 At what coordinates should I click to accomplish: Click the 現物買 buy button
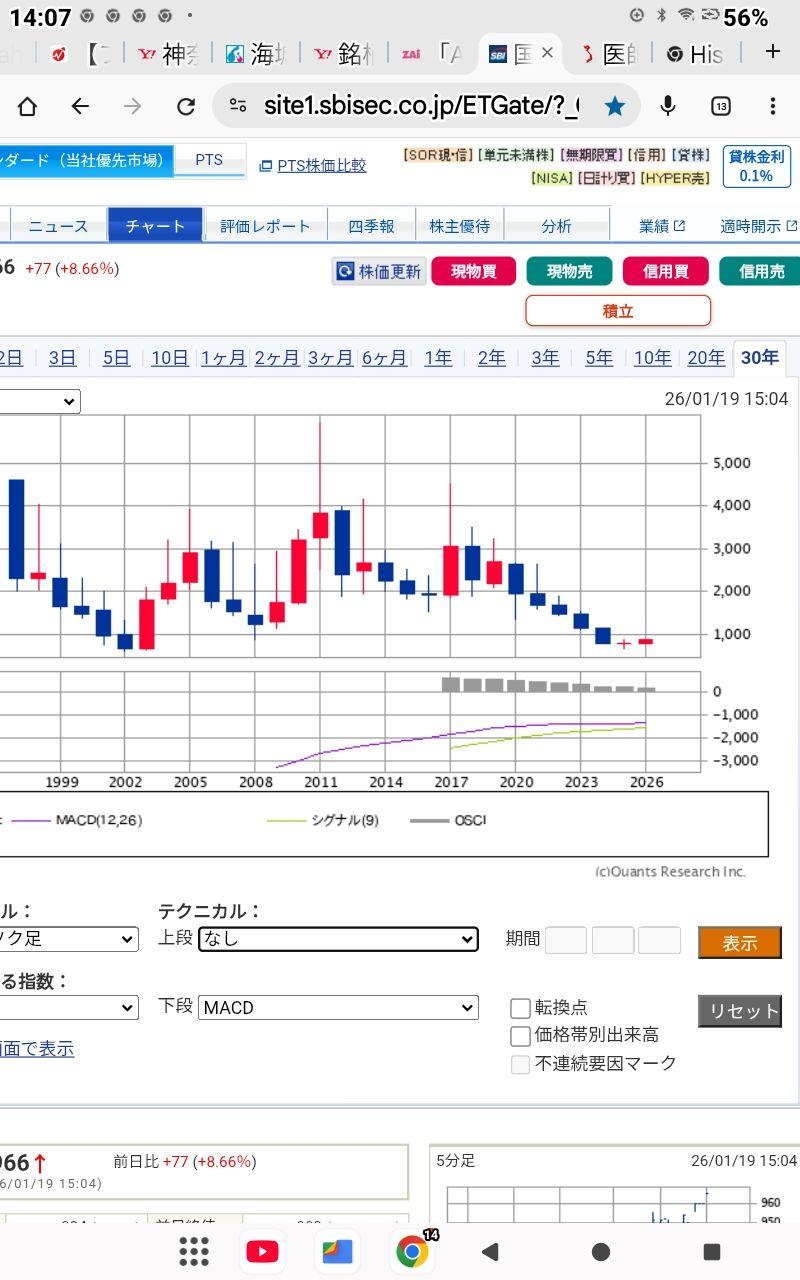point(473,271)
